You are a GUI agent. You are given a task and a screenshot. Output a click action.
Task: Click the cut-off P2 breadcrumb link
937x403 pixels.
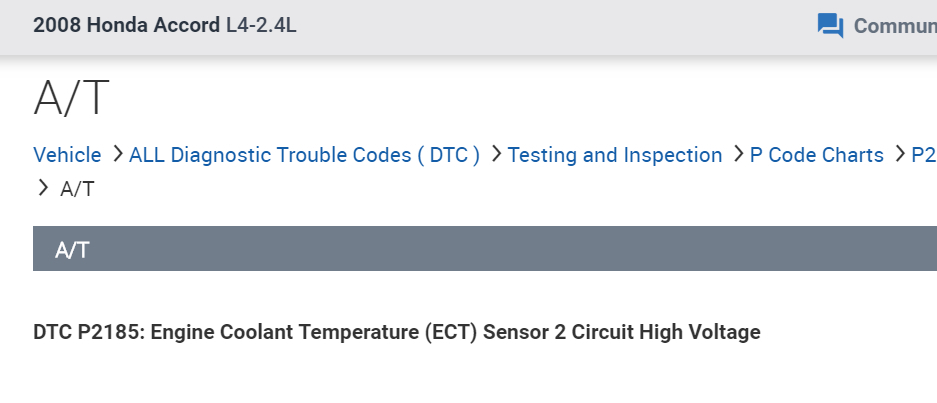tap(922, 155)
